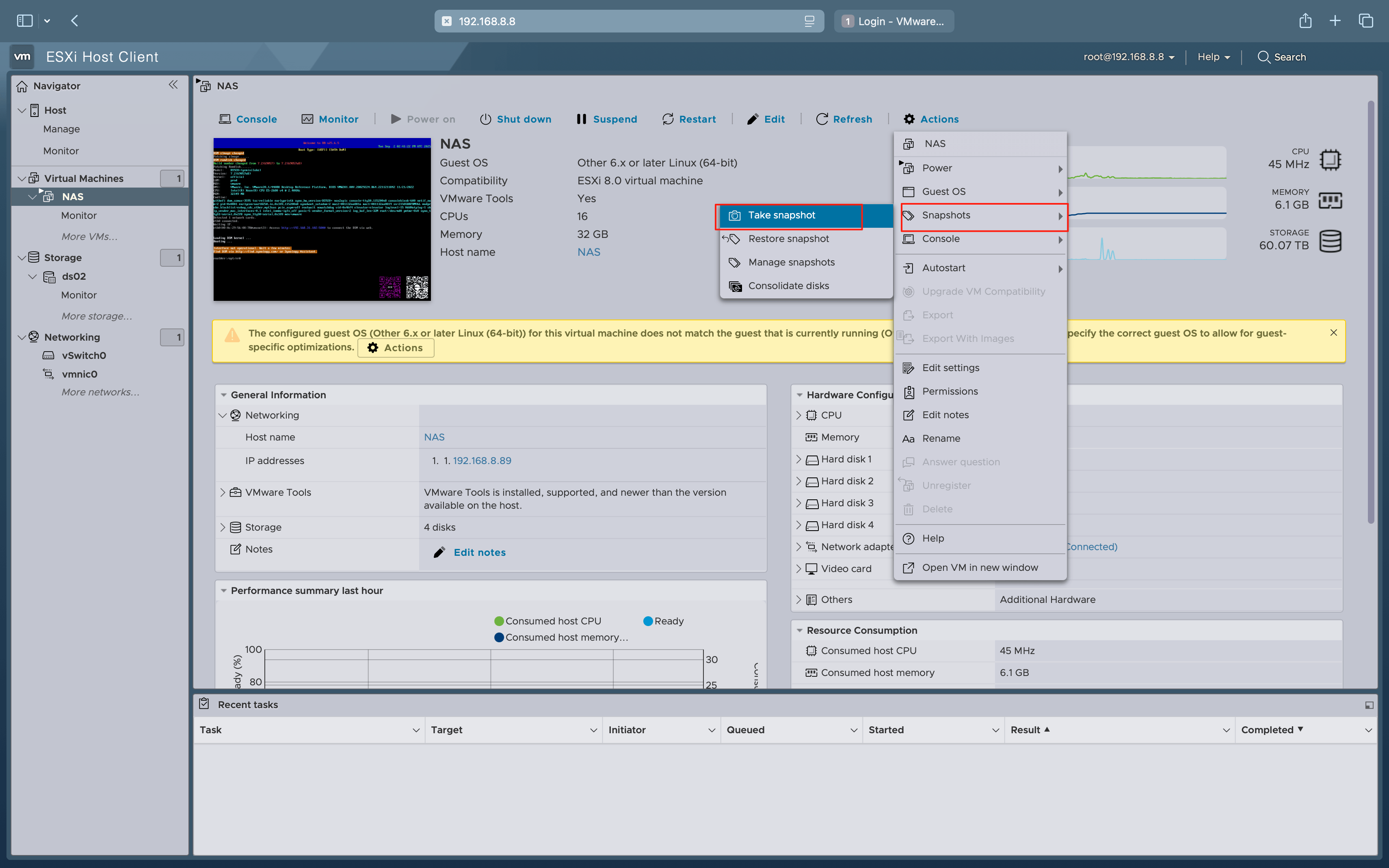Click the Safari share icon
1389x868 pixels.
pos(1305,21)
